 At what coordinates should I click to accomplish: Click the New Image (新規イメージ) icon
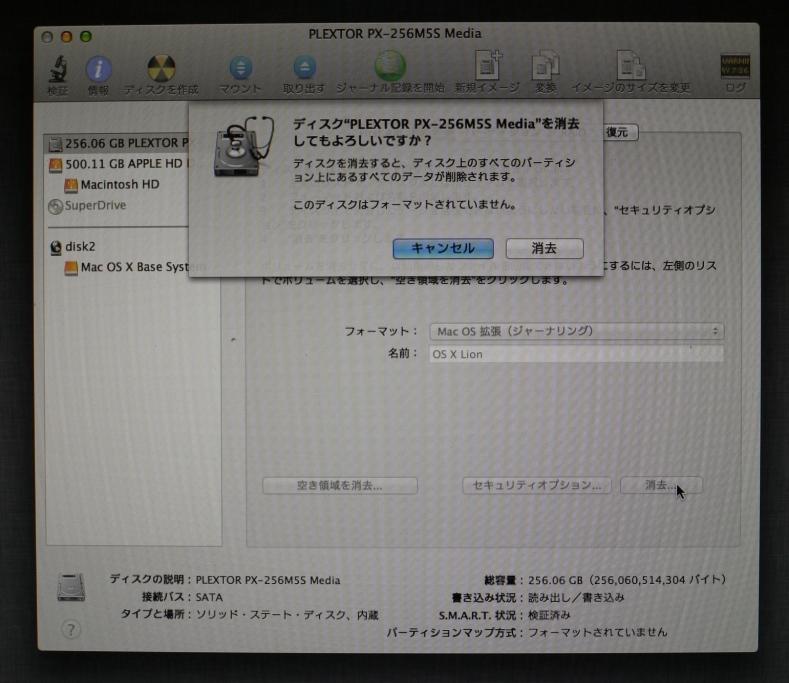click(488, 65)
